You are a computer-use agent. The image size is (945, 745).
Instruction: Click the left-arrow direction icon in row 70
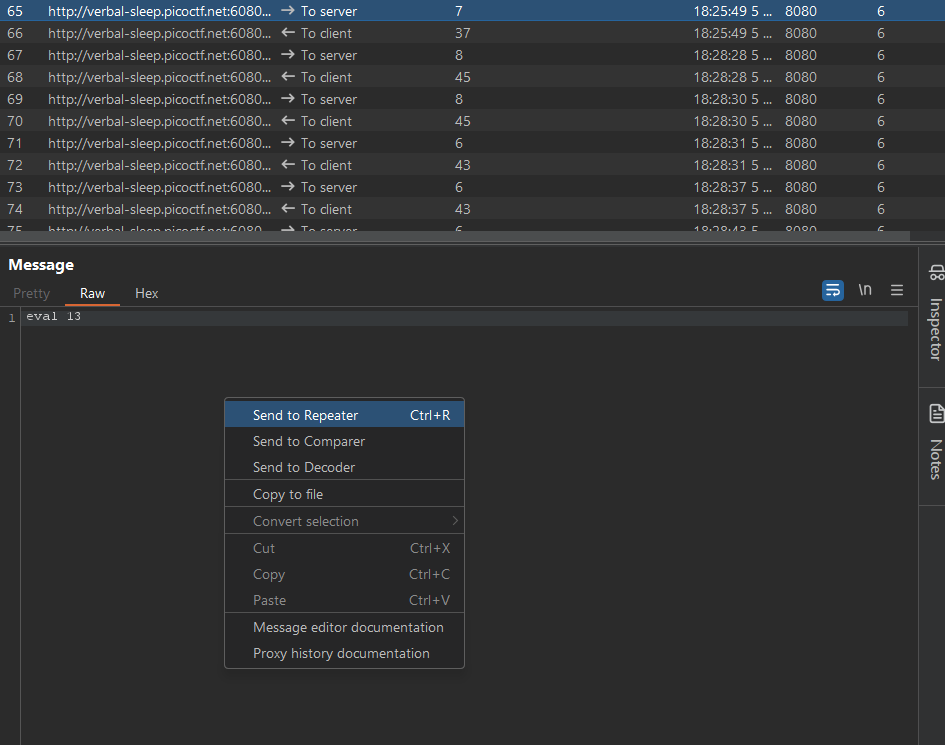click(x=288, y=121)
